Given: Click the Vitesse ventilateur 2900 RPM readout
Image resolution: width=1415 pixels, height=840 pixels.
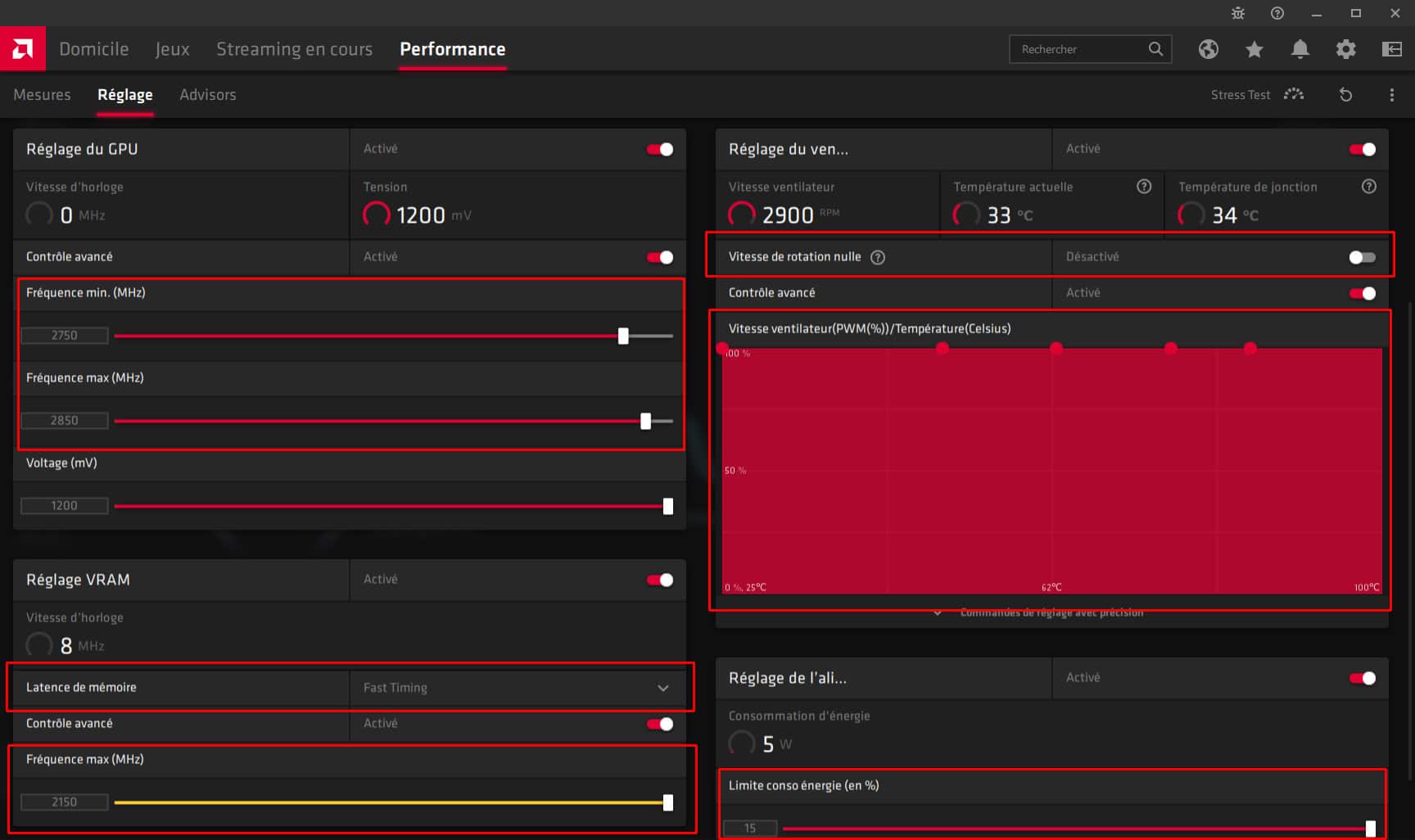Looking at the screenshot, I should tap(784, 215).
